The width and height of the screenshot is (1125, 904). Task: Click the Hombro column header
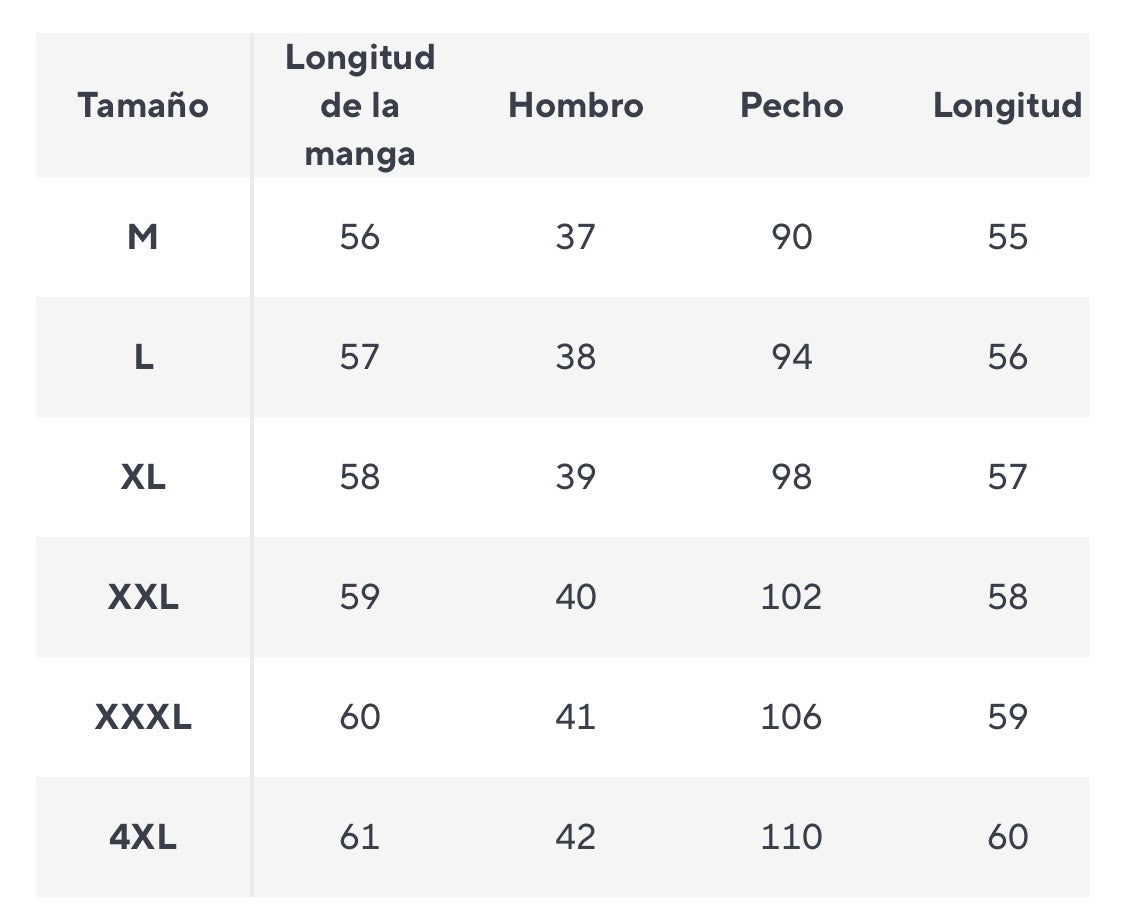tap(576, 106)
